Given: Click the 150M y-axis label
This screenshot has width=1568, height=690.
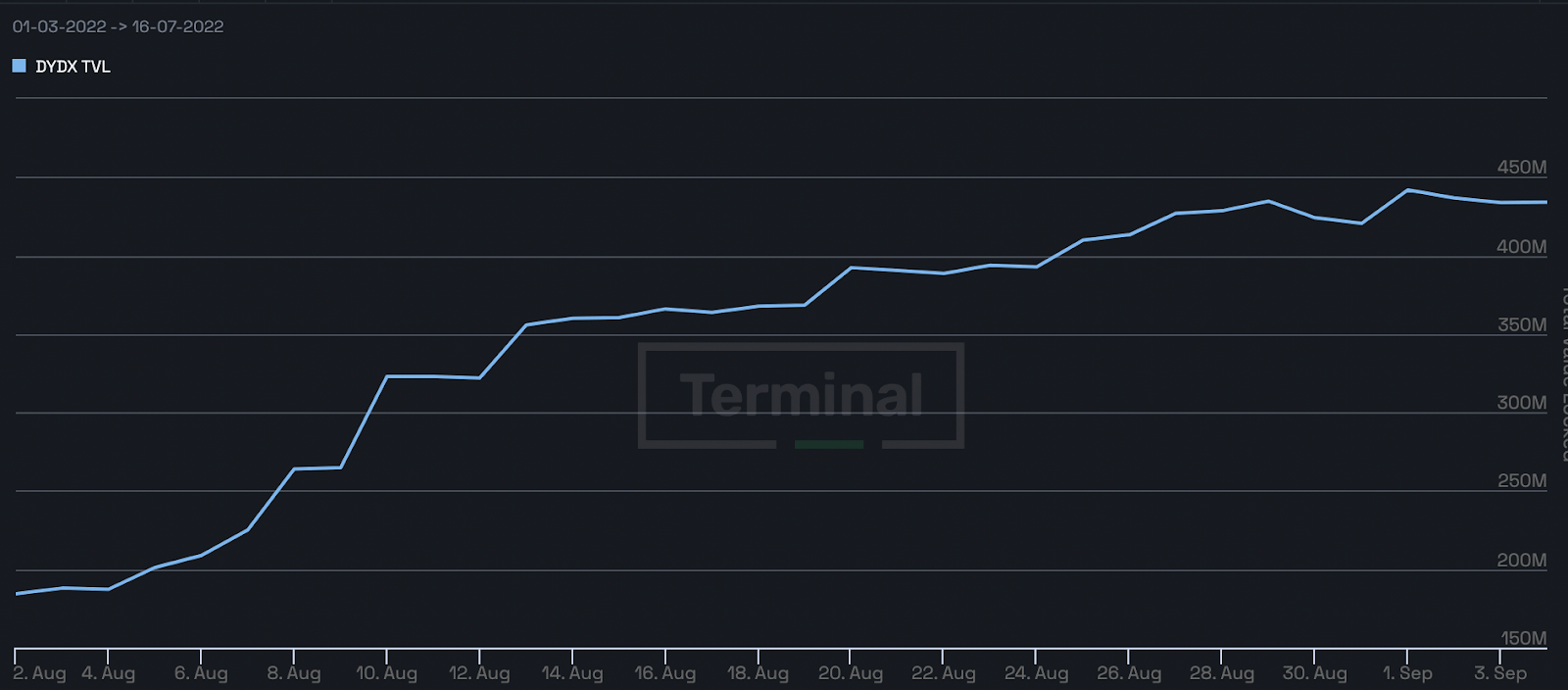Looking at the screenshot, I should tap(1523, 638).
